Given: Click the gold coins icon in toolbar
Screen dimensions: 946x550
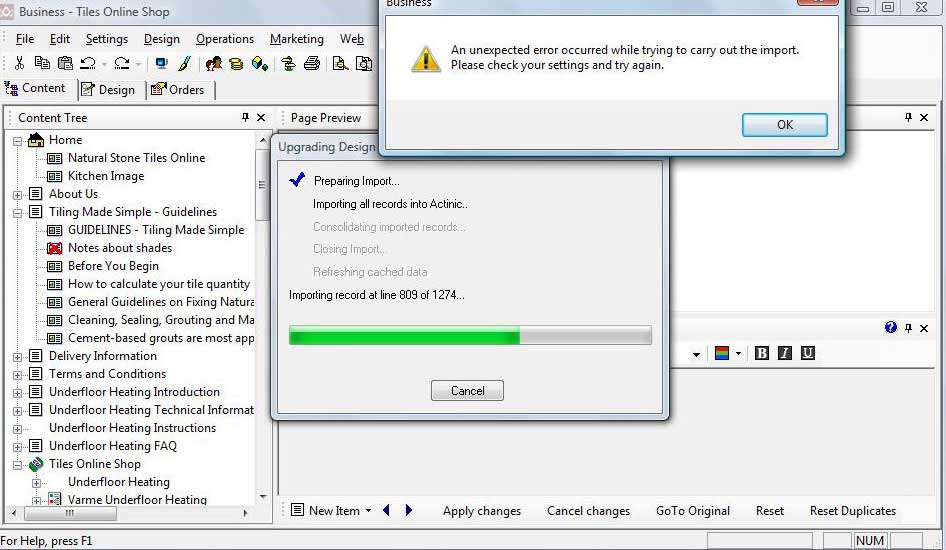Looking at the screenshot, I should [237, 64].
